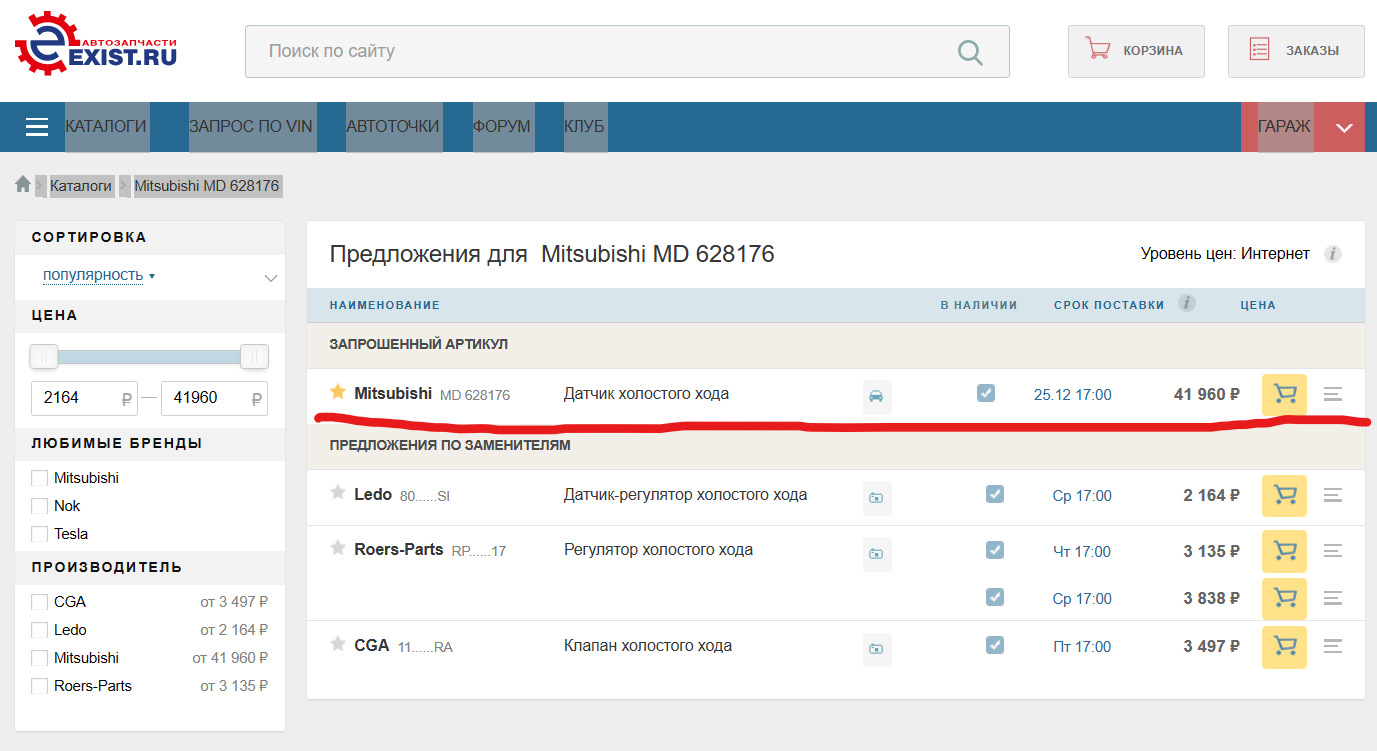Click the part icon in CGA row
Image resolution: width=1377 pixels, height=751 pixels.
pos(877,649)
